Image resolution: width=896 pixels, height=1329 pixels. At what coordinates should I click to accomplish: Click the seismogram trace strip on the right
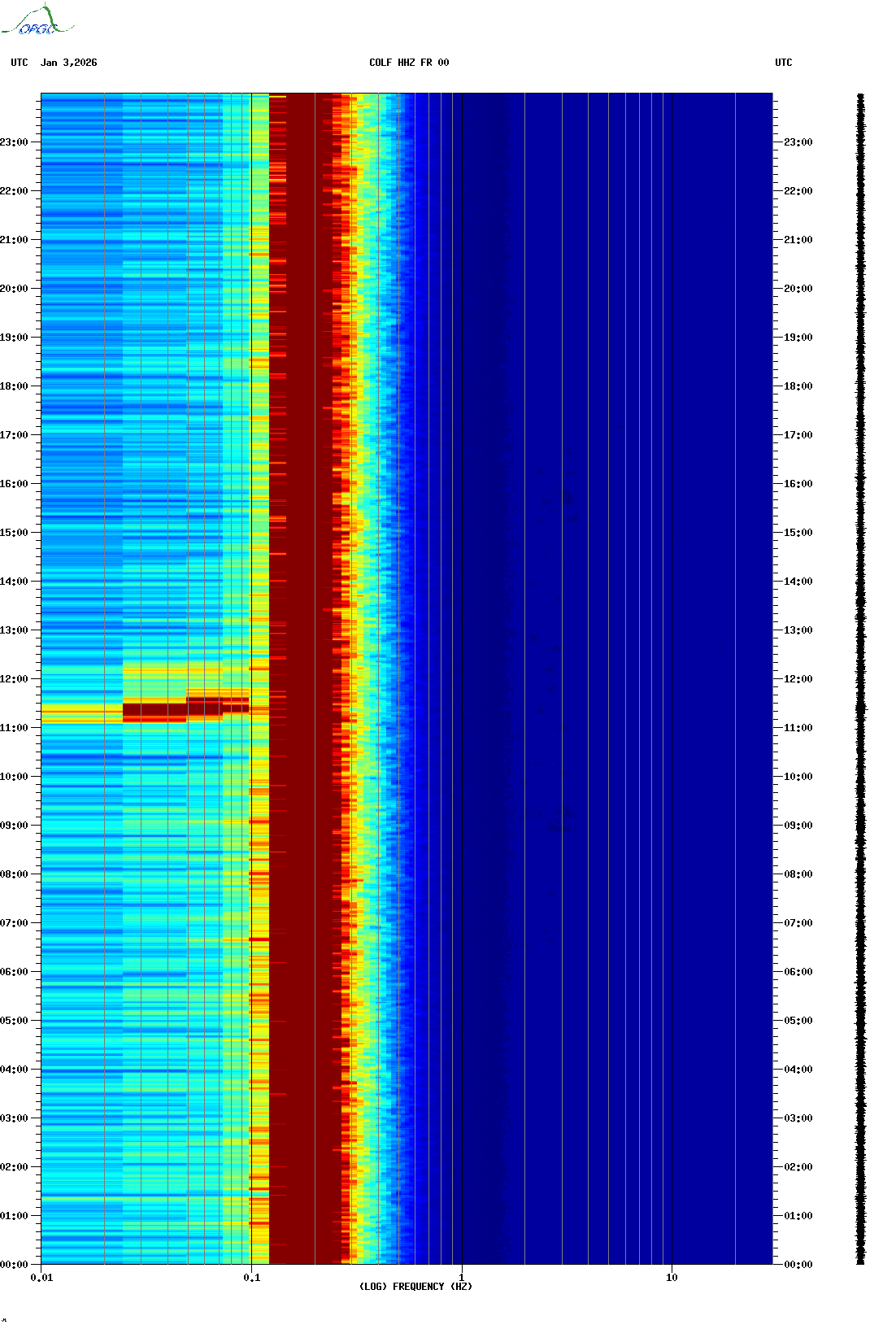(x=861, y=679)
